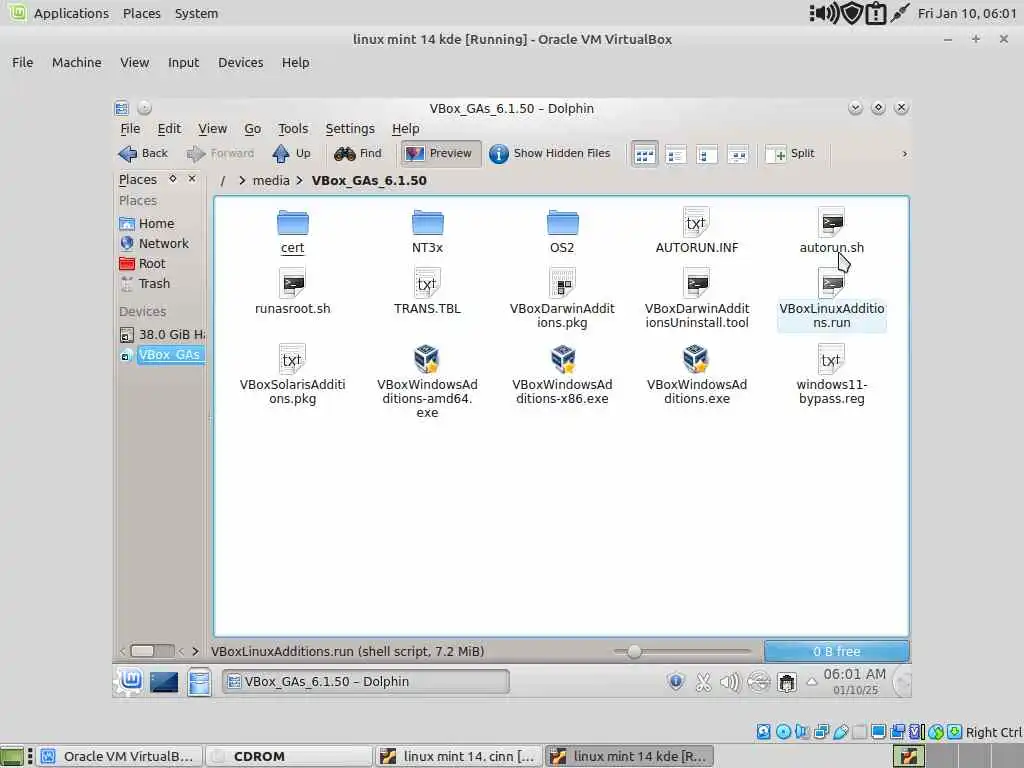Open Root in Places panel

(x=142, y=264)
